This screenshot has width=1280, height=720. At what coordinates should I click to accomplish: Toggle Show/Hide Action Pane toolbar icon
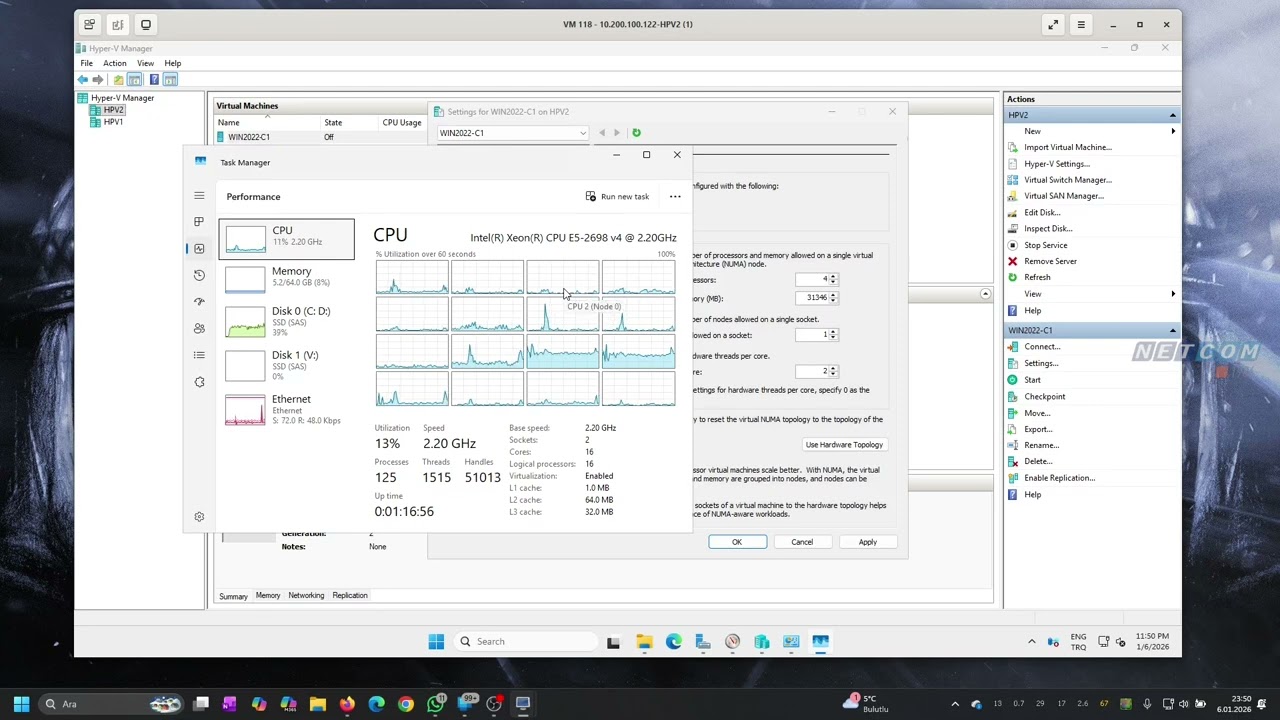point(170,80)
